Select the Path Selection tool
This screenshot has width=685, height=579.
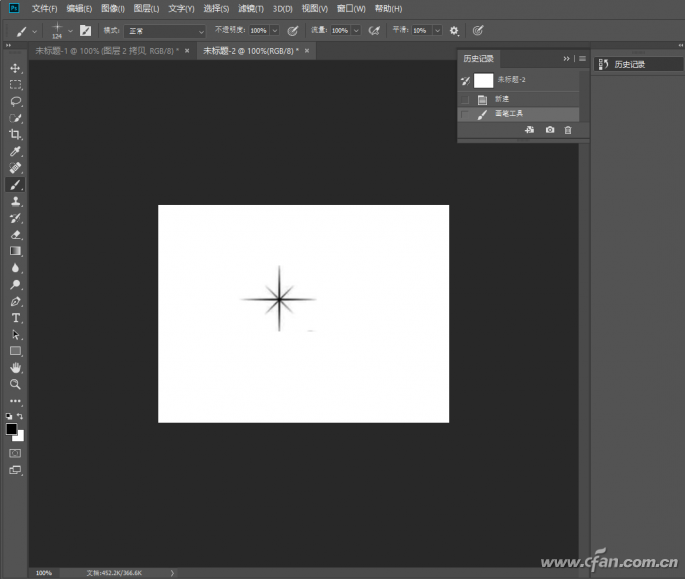tap(15, 335)
